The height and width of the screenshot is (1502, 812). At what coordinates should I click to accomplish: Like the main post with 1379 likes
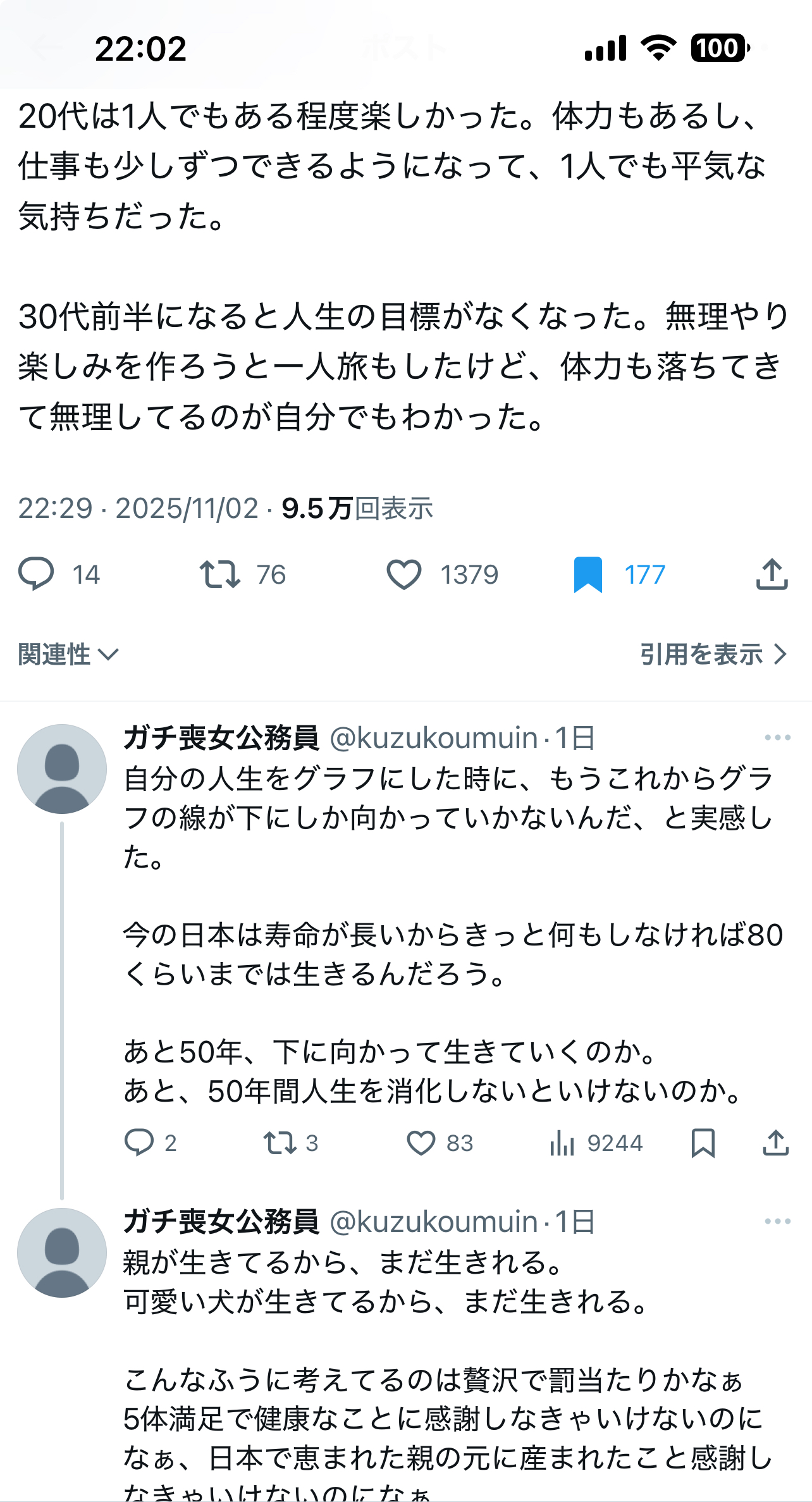point(404,574)
